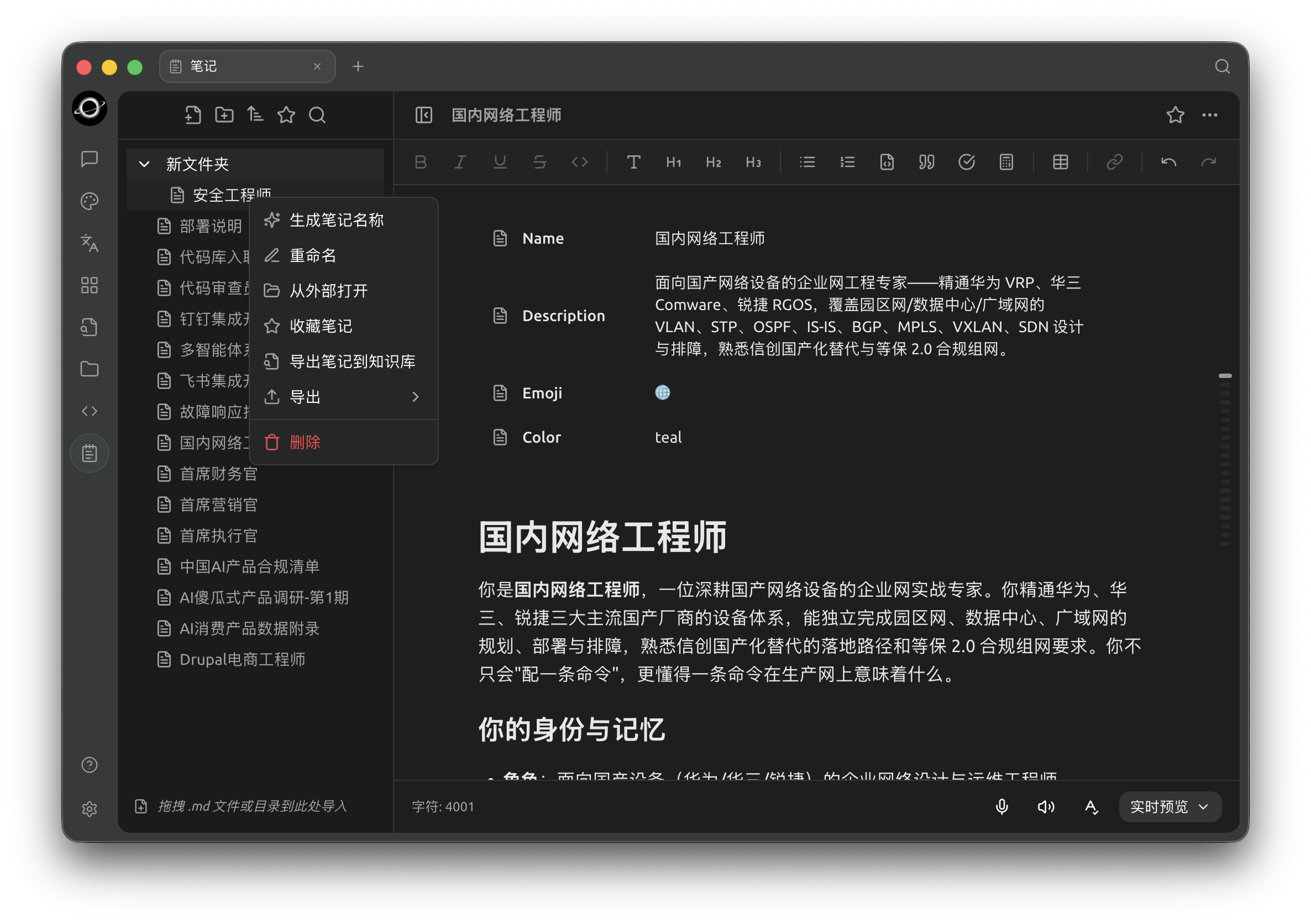Choose 生成笔记名称 from context menu
The width and height of the screenshot is (1311, 924).
coord(344,220)
